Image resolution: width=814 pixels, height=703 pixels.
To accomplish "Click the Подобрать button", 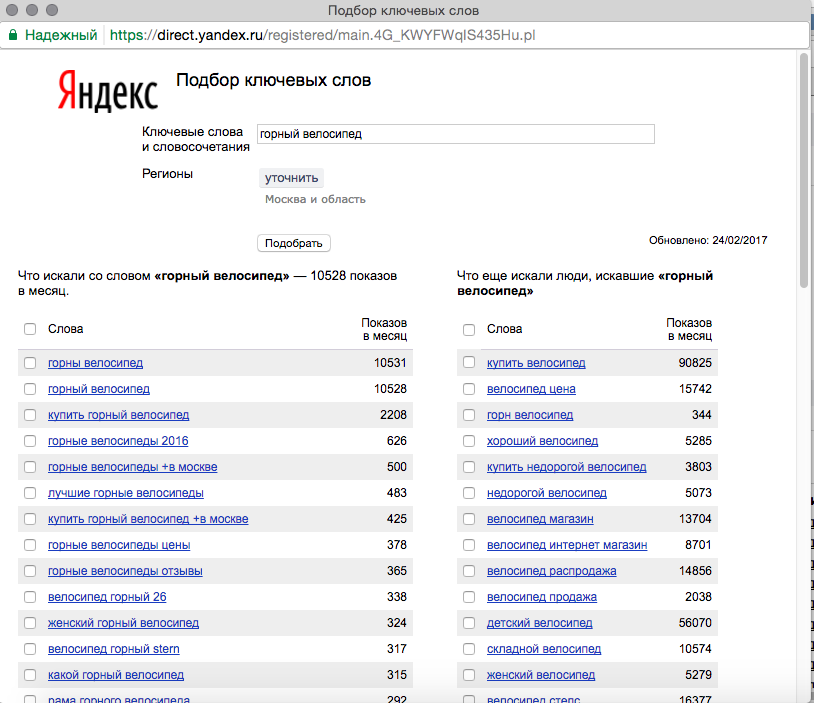I will pos(294,243).
